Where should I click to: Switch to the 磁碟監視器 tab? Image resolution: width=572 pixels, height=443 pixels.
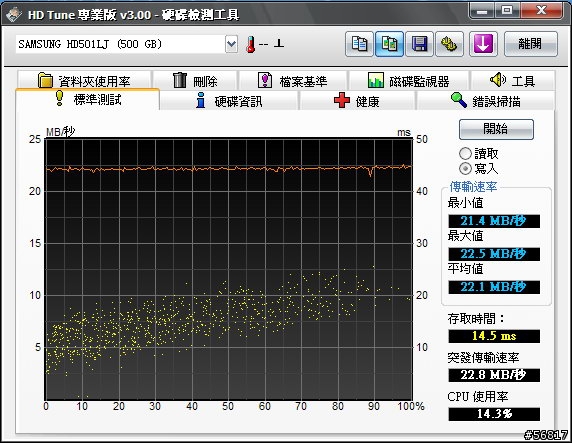pyautogui.click(x=409, y=80)
